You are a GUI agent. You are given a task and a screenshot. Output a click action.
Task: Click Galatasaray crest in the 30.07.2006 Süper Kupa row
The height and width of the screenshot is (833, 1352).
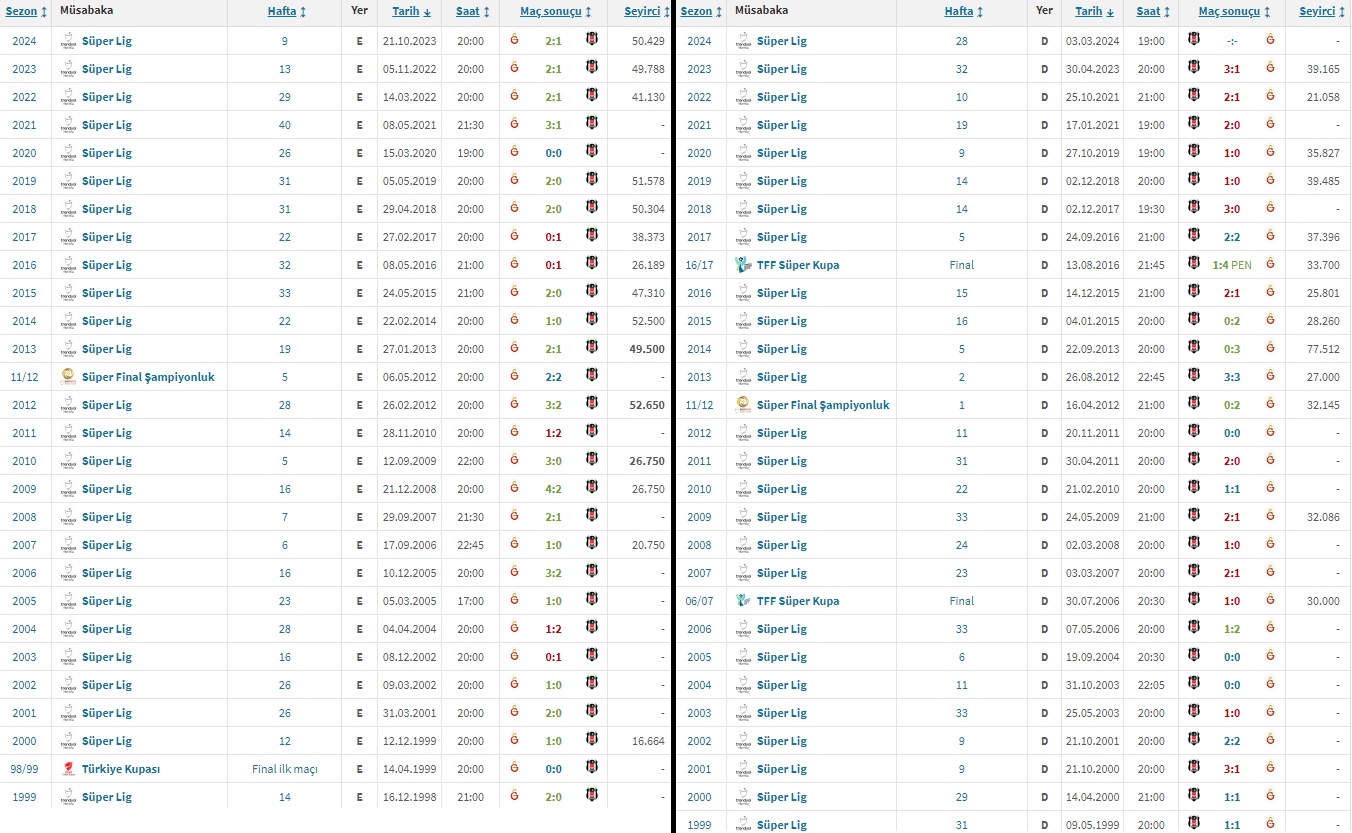(x=1270, y=600)
